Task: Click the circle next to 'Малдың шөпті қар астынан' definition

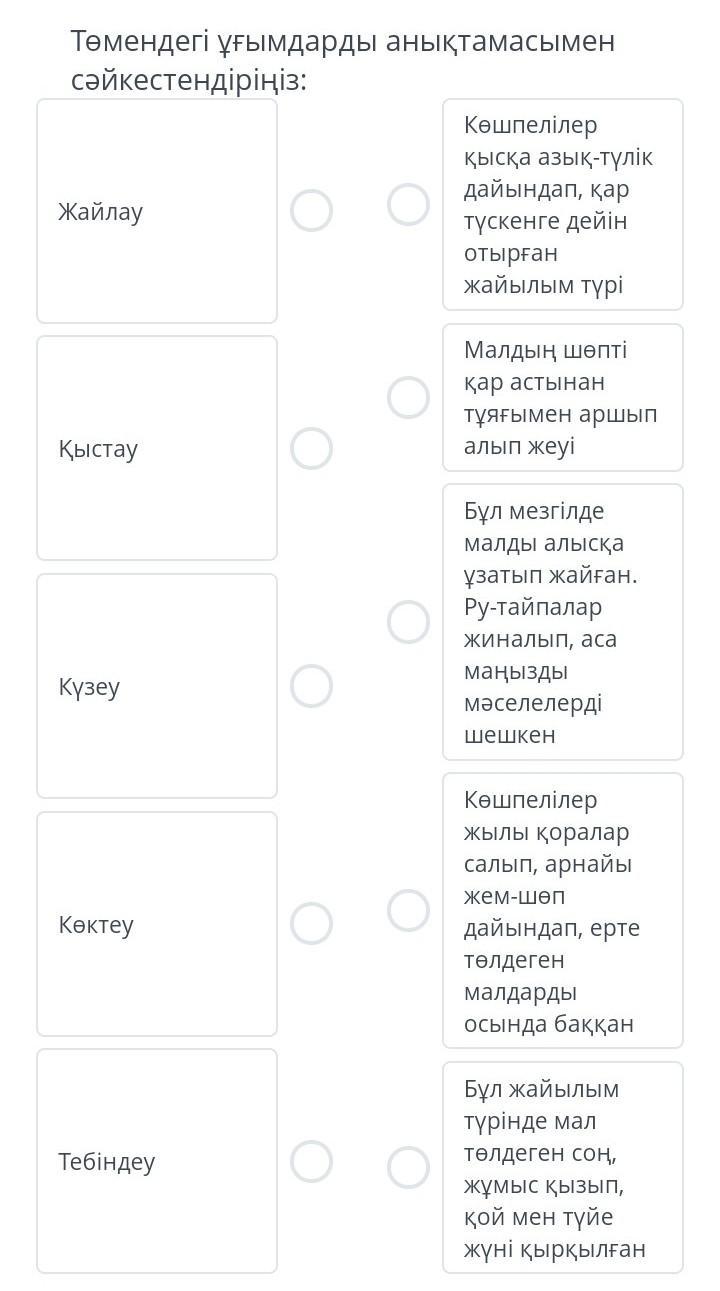Action: point(408,397)
